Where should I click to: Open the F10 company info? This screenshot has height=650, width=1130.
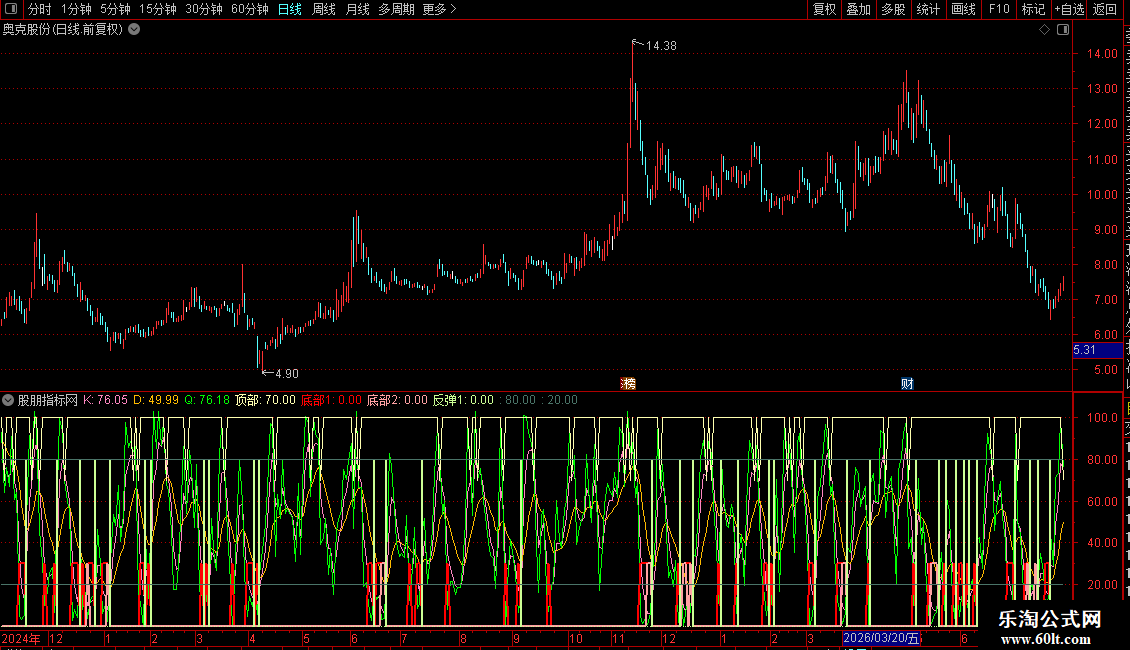pos(999,9)
